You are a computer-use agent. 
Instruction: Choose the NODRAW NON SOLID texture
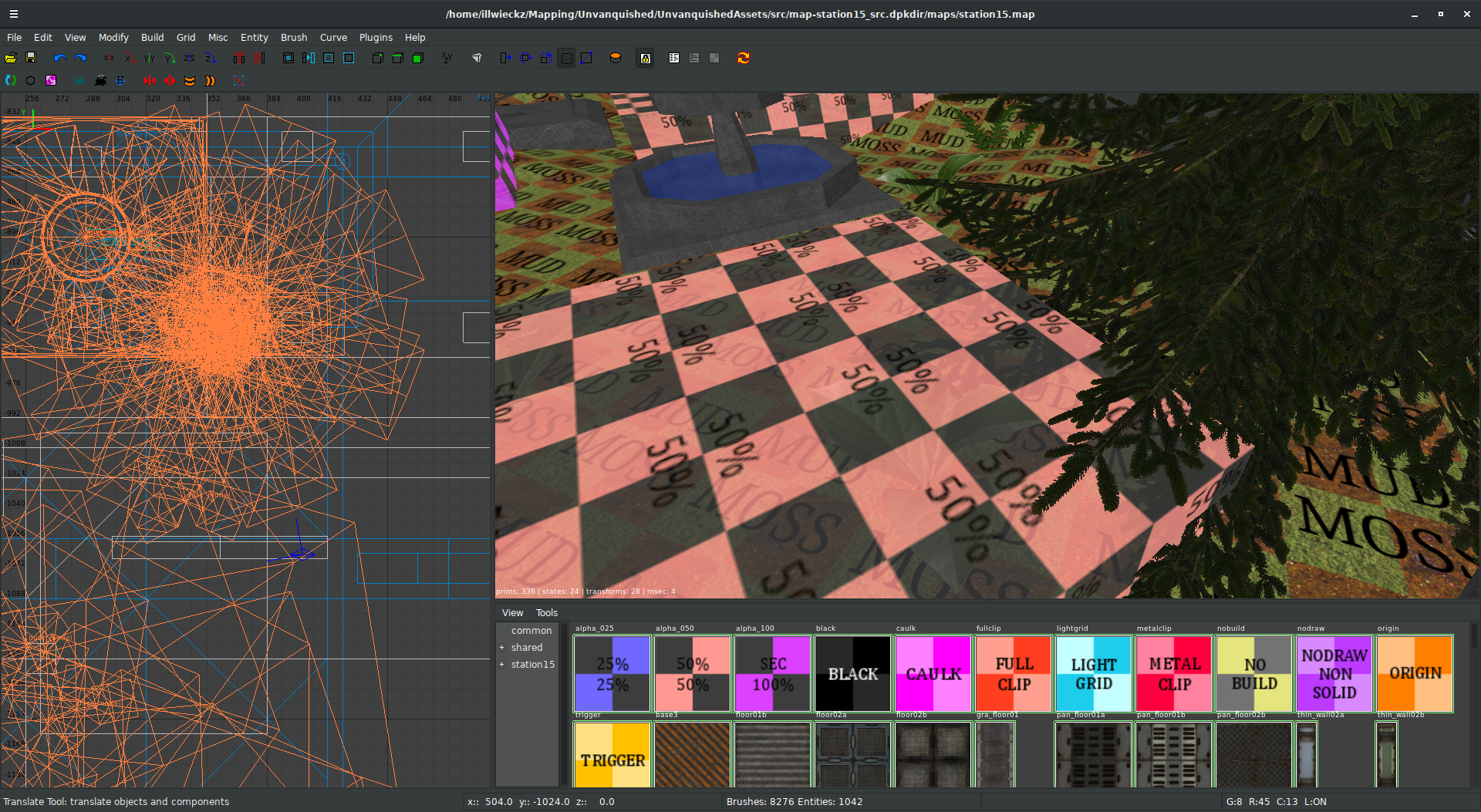tap(1334, 674)
